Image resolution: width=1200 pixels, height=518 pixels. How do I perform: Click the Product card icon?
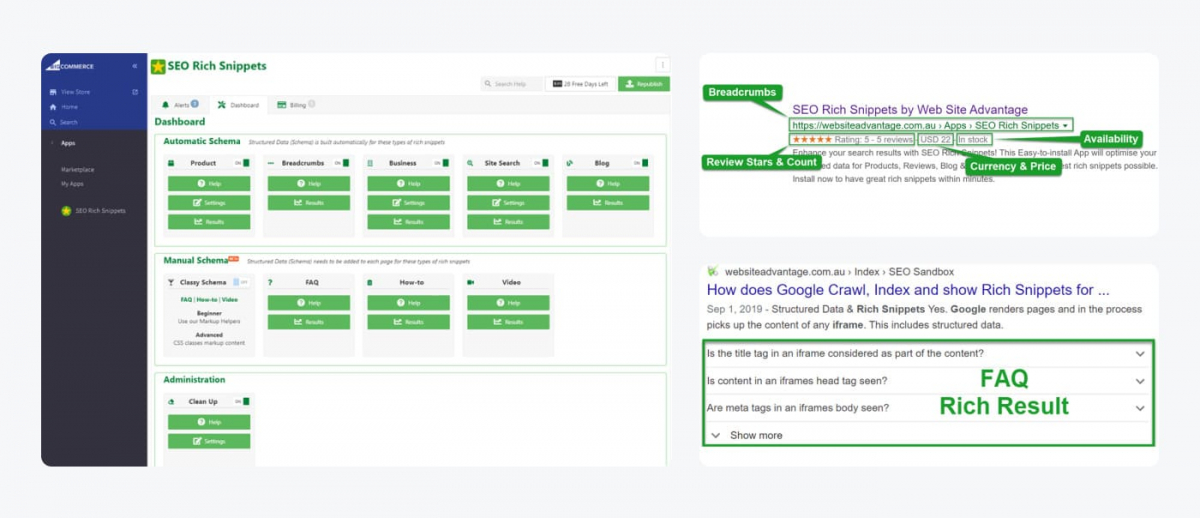pyautogui.click(x=171, y=163)
